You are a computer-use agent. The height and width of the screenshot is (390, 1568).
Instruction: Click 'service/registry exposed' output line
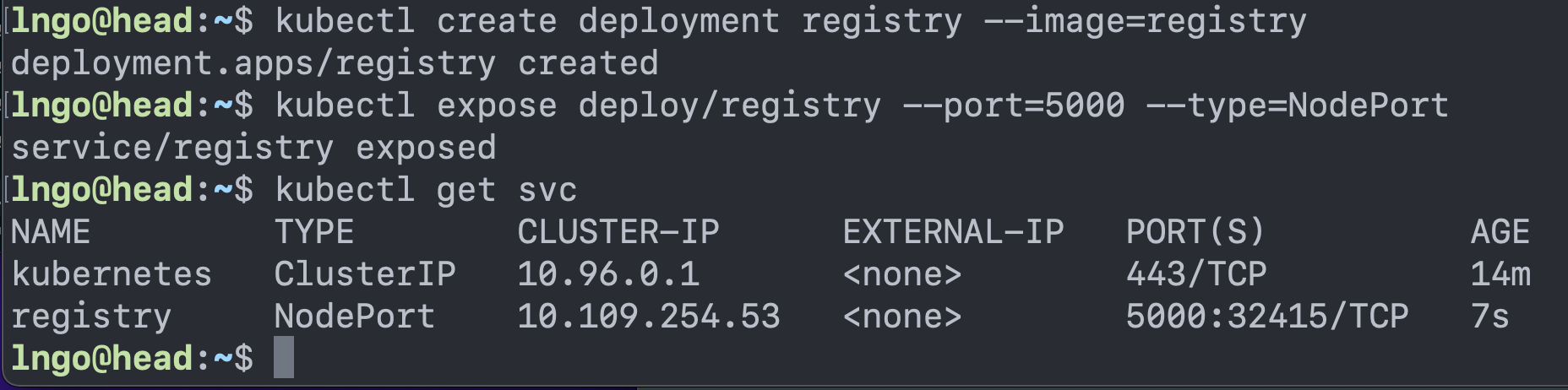[253, 149]
